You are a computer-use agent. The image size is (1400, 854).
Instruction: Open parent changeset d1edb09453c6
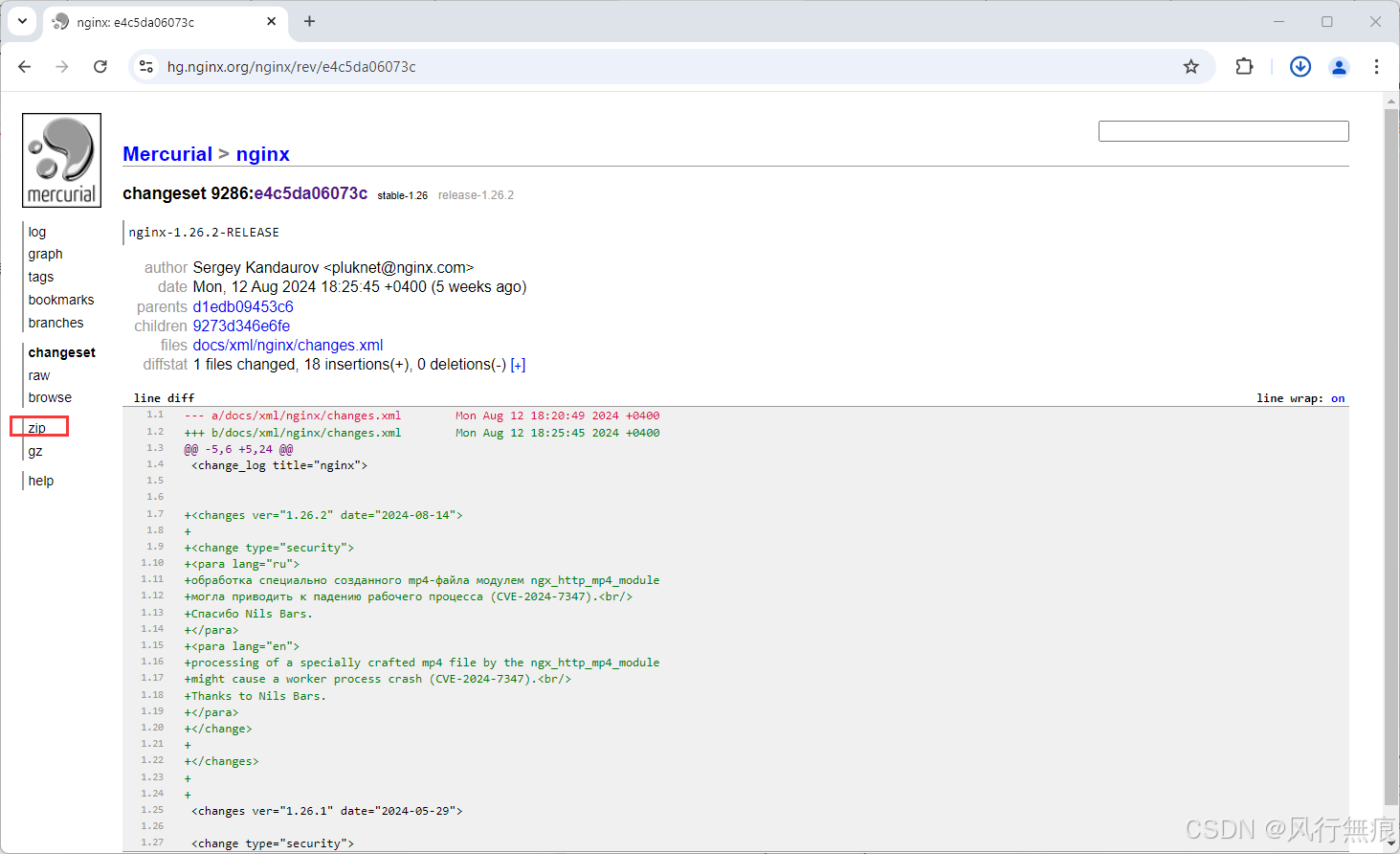[243, 306]
